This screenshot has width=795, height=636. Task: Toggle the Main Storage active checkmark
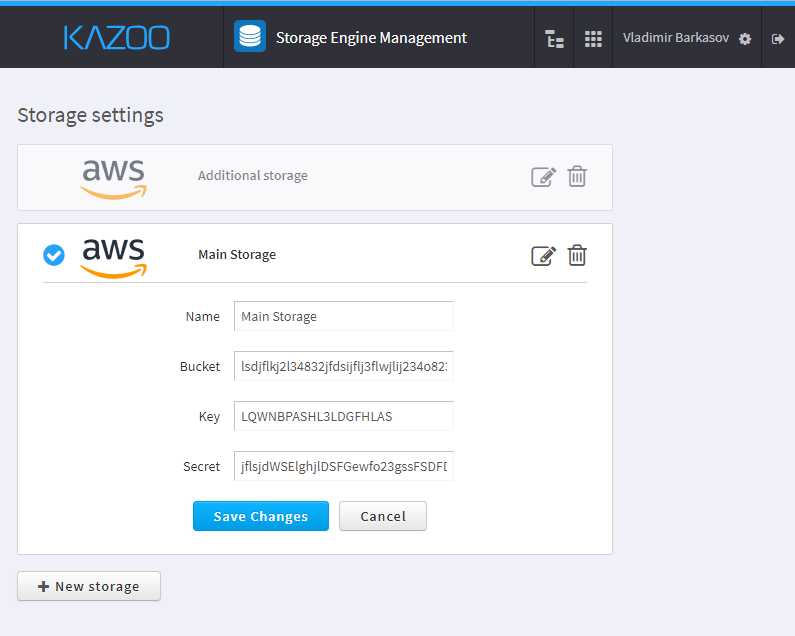[54, 256]
